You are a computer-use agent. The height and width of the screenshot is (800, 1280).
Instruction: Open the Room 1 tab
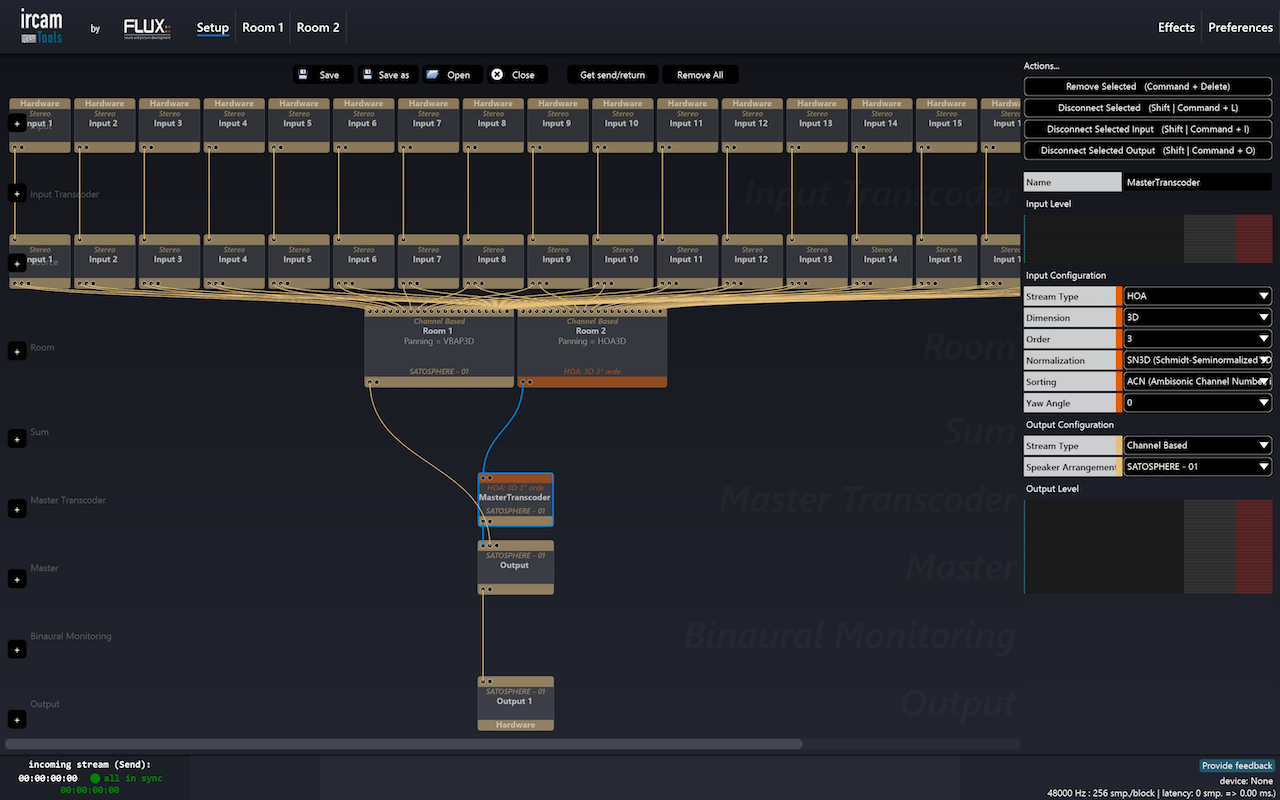click(263, 27)
